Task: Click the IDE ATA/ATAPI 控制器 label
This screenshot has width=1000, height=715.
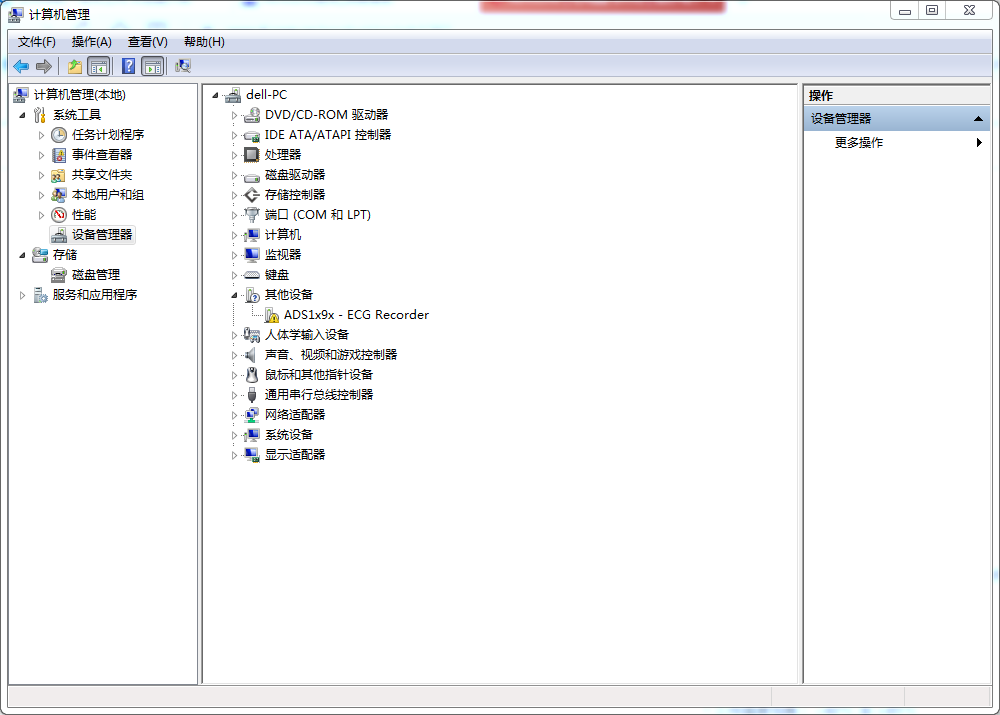Action: [328, 135]
